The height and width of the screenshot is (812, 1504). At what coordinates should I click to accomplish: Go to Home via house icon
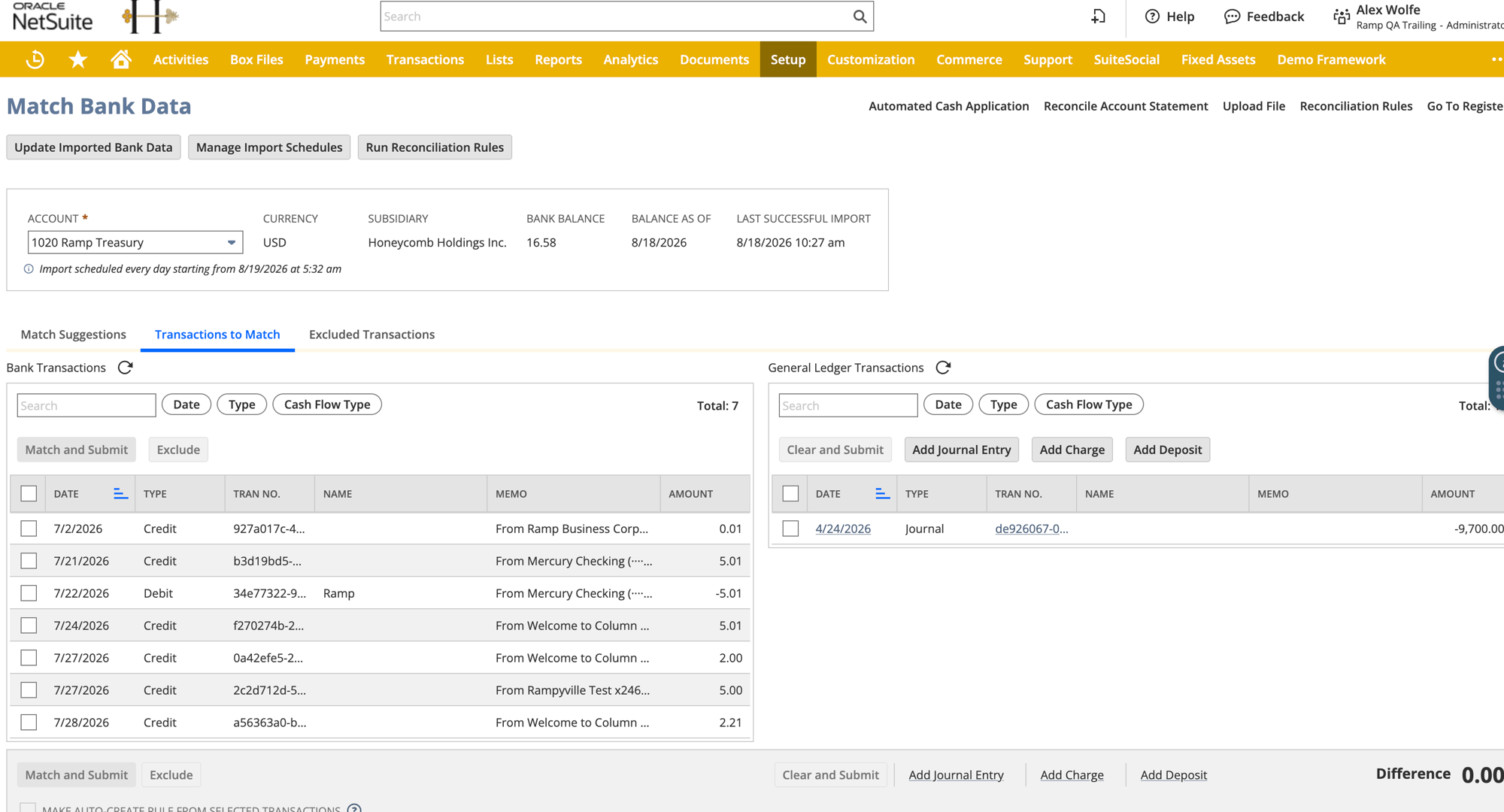coord(121,59)
